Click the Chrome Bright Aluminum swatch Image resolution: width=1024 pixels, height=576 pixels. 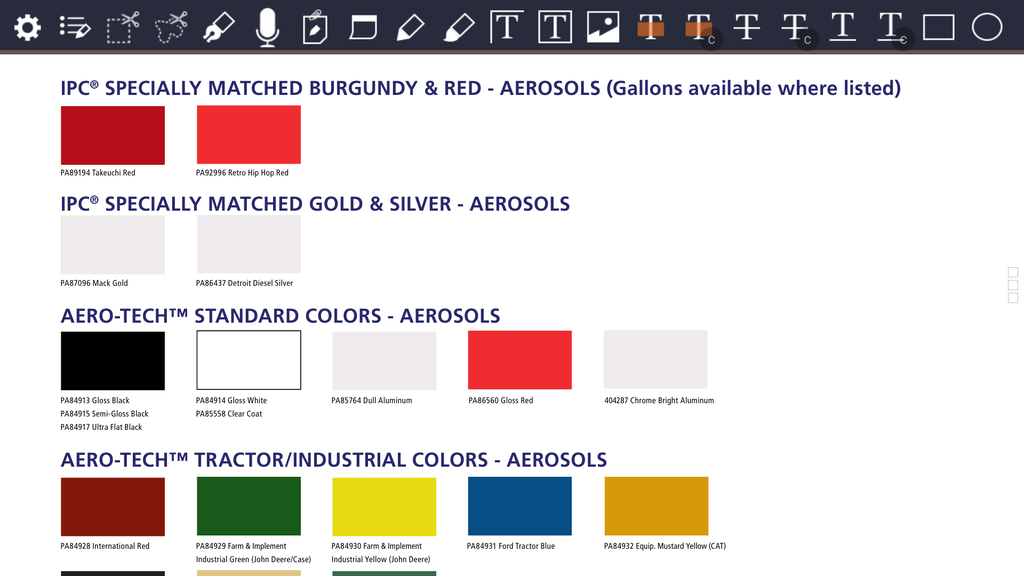point(656,359)
